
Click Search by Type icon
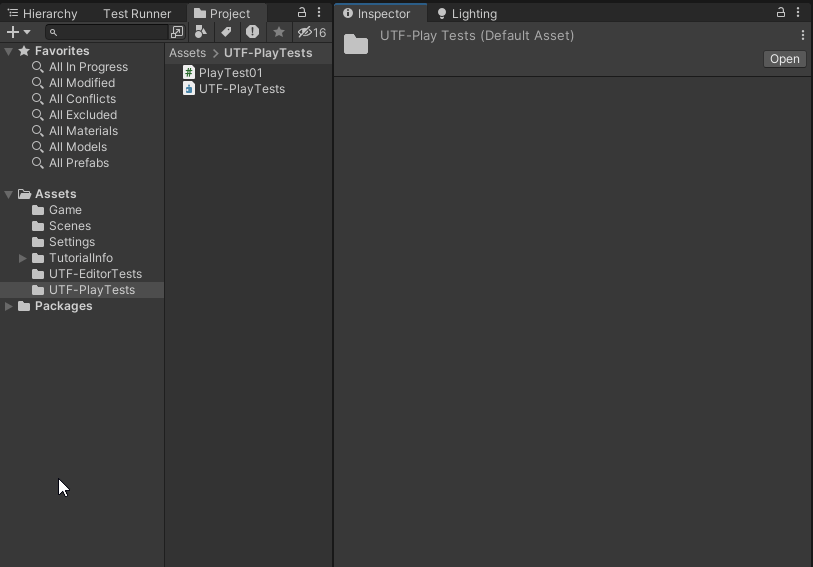(x=201, y=32)
